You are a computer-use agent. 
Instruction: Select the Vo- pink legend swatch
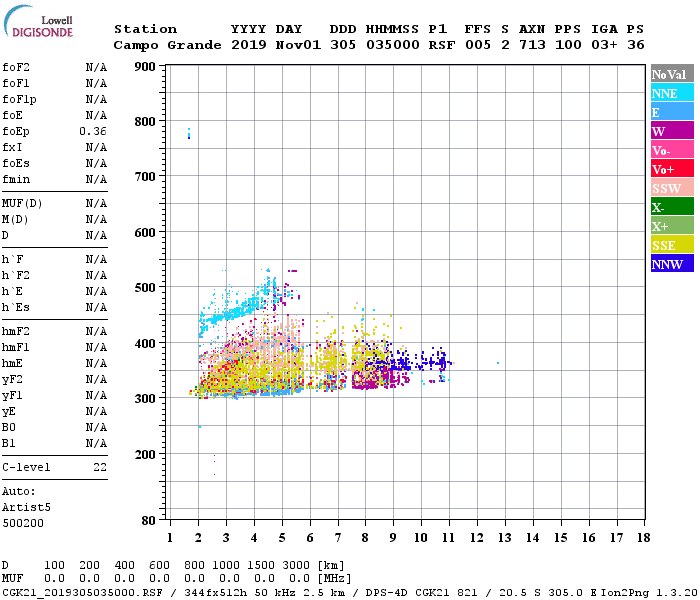coord(672,150)
